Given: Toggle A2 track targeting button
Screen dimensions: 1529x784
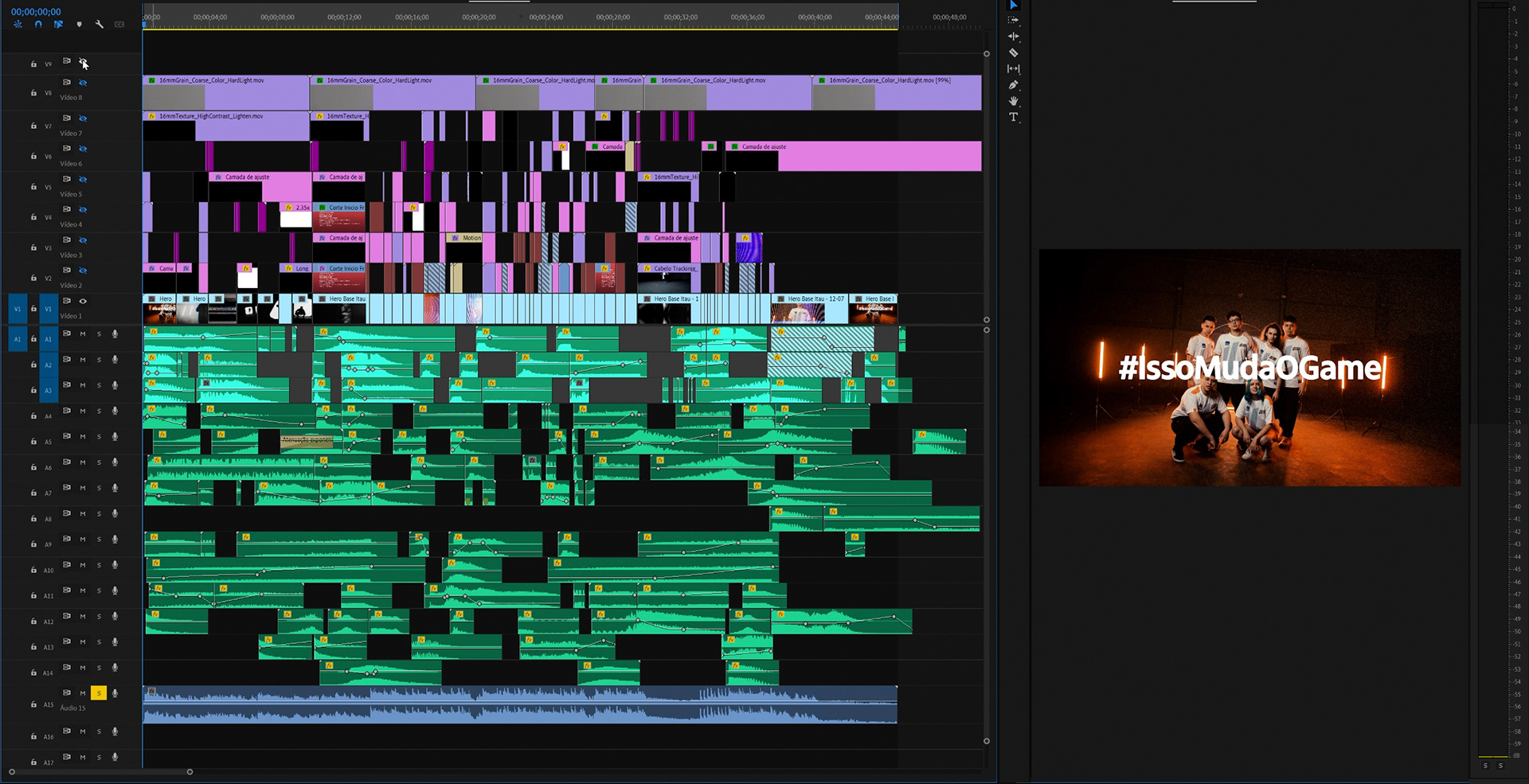Looking at the screenshot, I should click(49, 365).
